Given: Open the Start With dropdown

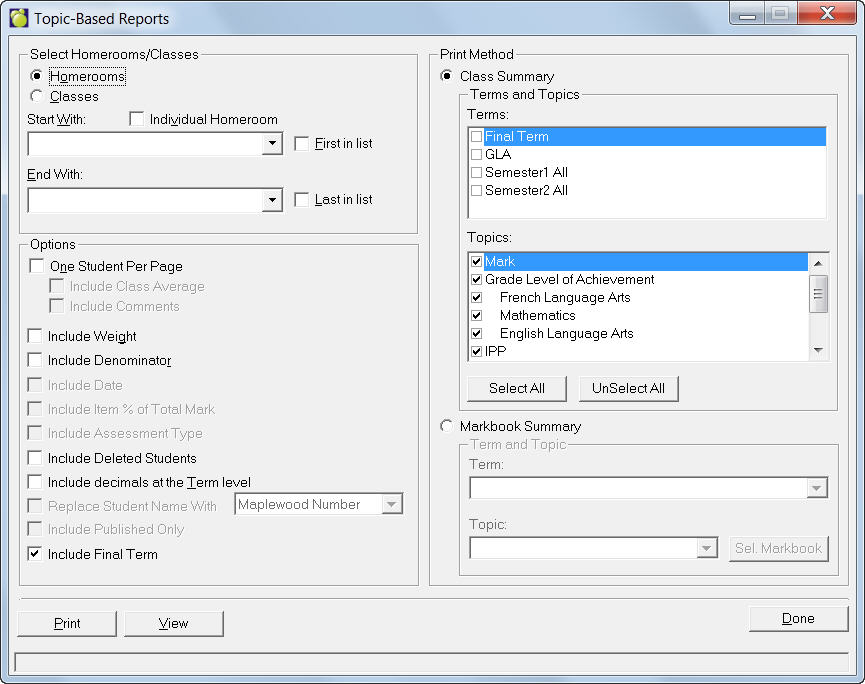Looking at the screenshot, I should coord(272,145).
